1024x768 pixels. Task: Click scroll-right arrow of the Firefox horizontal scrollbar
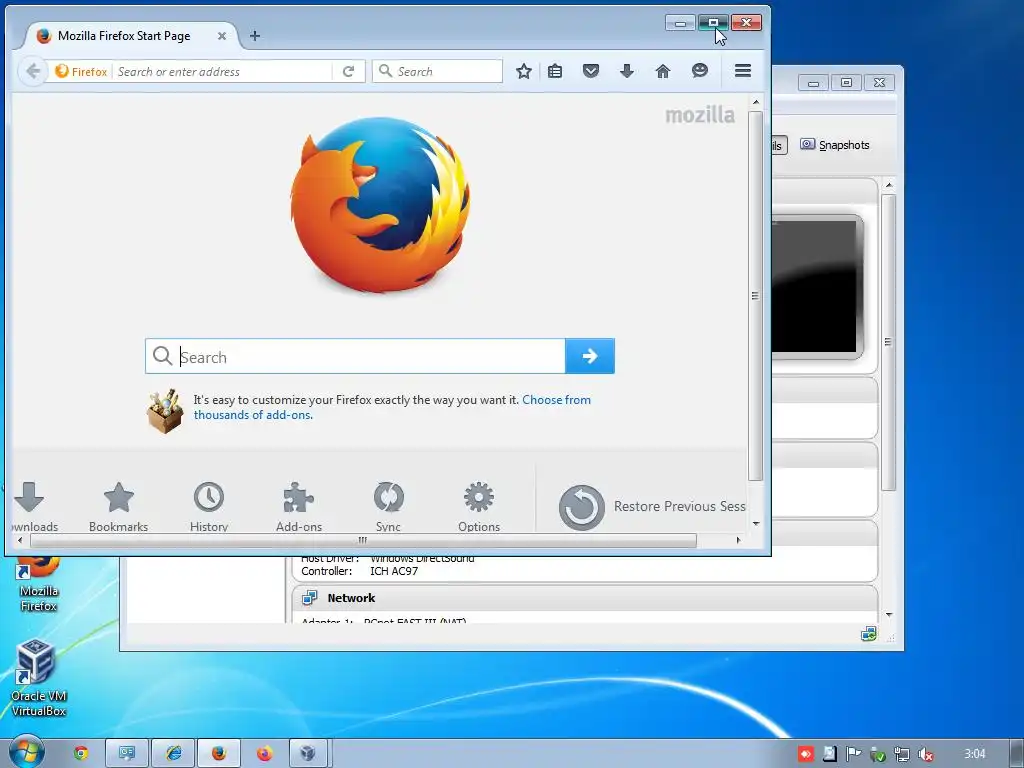(739, 540)
